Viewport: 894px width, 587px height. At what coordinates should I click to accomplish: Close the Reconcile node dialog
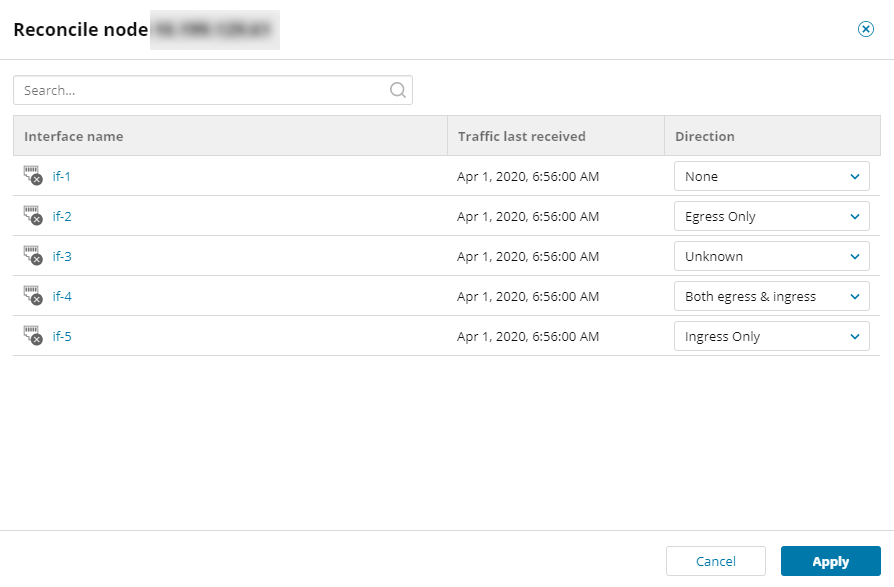click(x=866, y=29)
